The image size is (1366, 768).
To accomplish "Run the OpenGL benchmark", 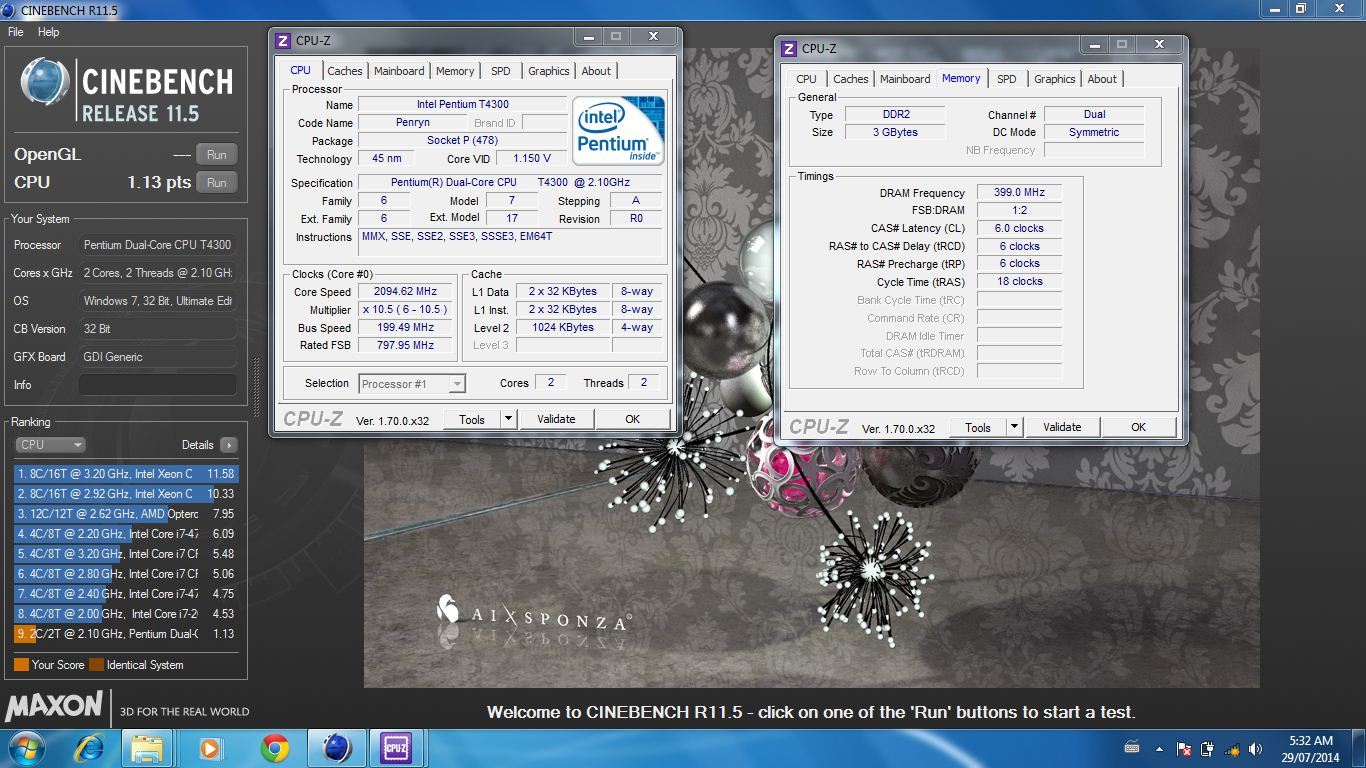I will coord(217,155).
